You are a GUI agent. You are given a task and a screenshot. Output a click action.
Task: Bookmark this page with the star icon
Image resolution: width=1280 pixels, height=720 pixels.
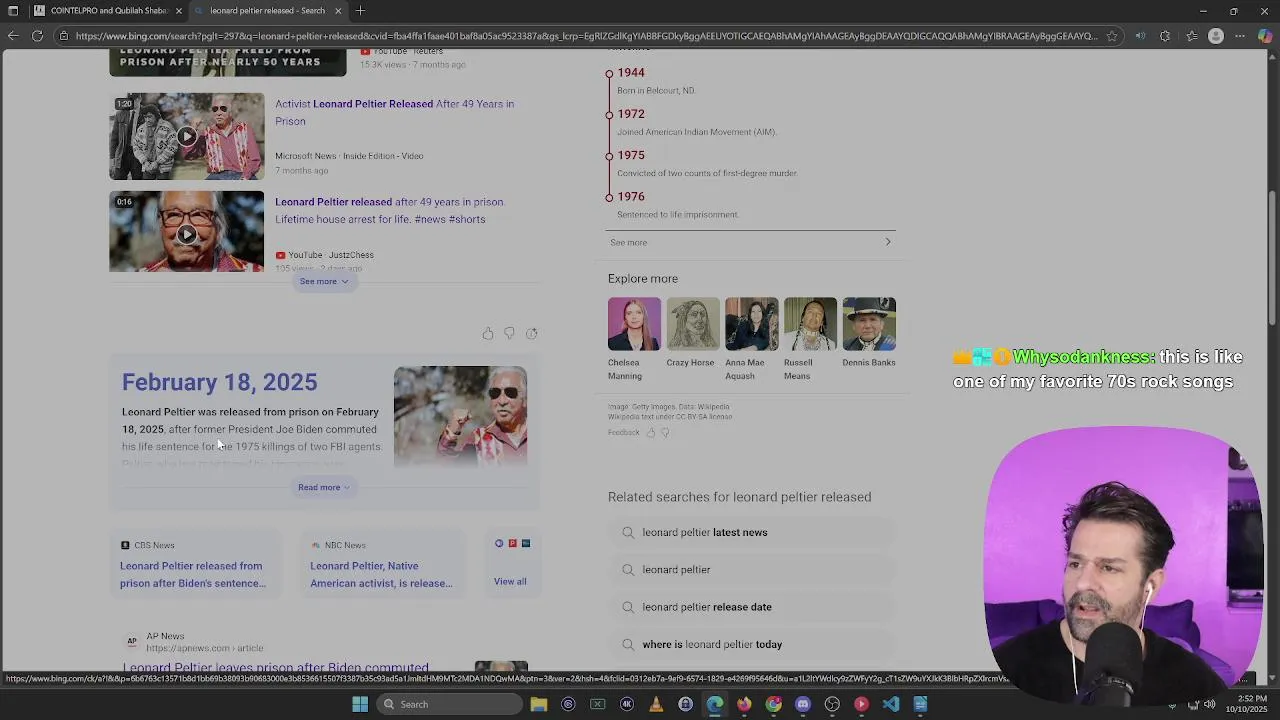coord(1111,36)
